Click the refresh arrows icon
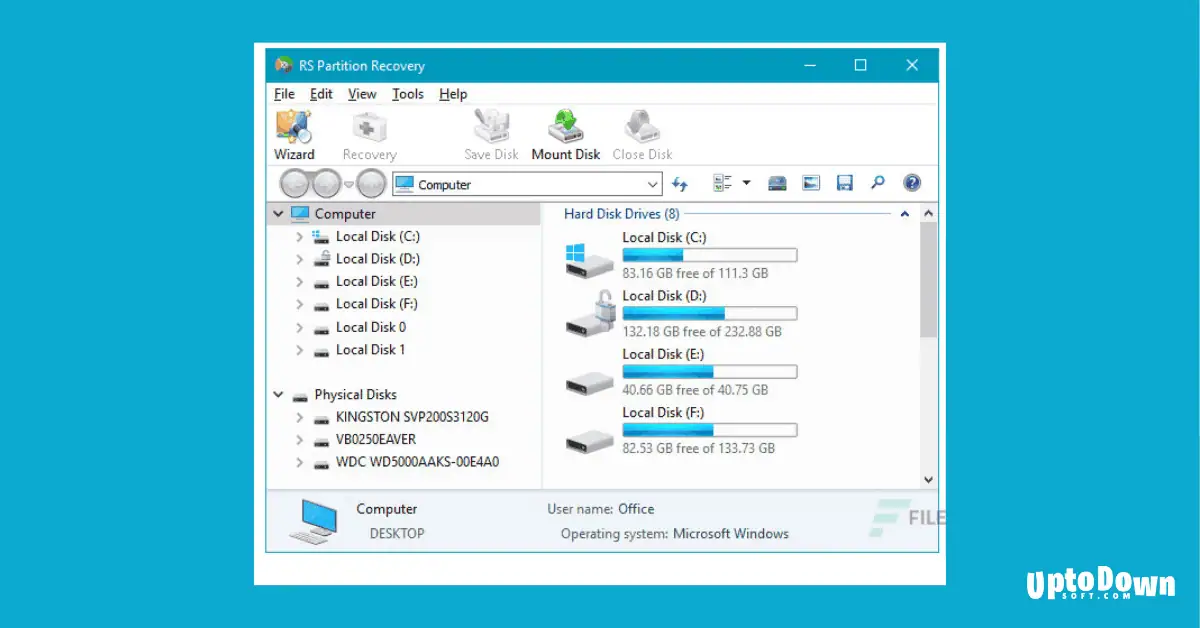This screenshot has width=1200, height=628. (680, 183)
